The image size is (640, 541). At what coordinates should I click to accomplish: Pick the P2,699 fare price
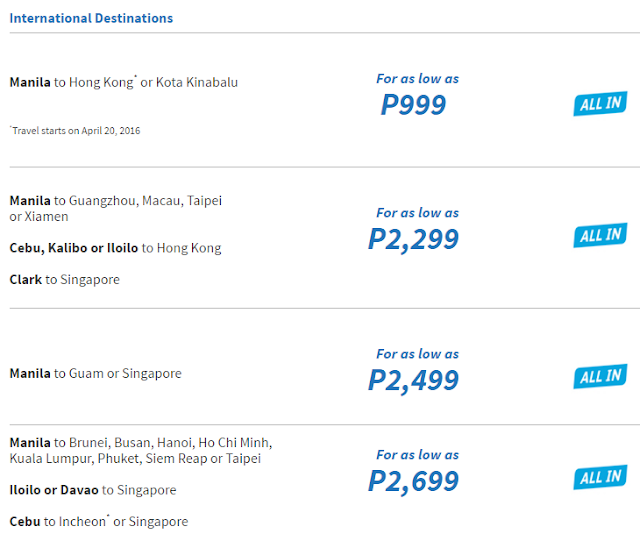[413, 481]
